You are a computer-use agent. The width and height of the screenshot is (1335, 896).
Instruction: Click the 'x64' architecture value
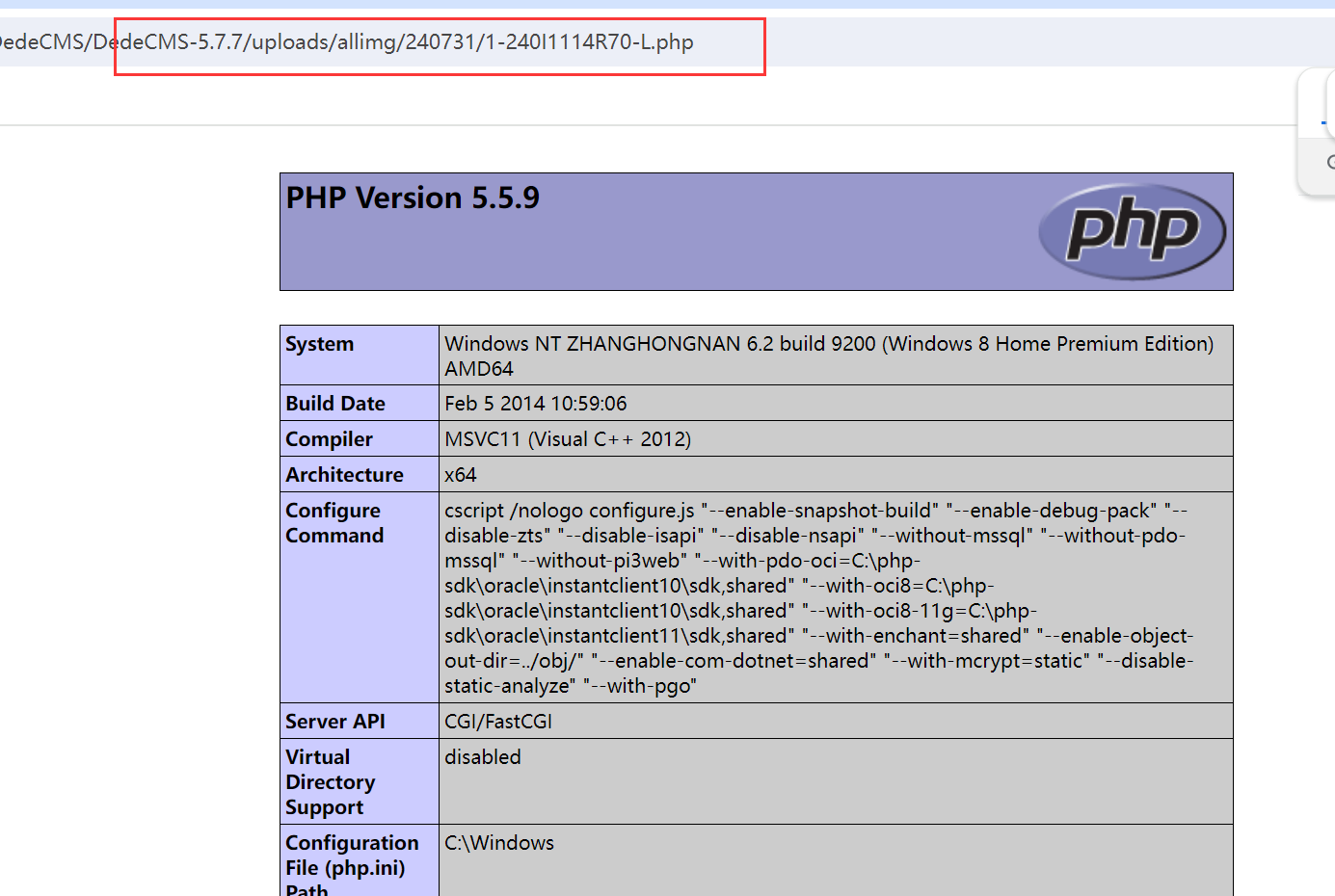coord(461,475)
